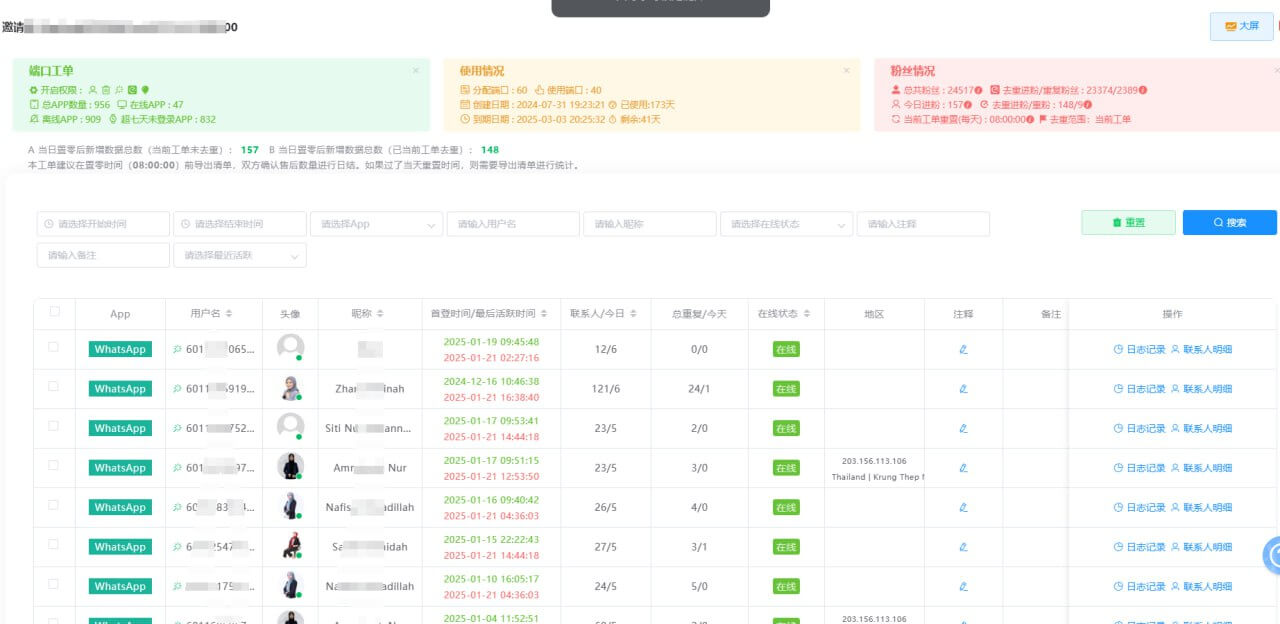This screenshot has width=1280, height=624.
Task: Open 日志记录 link in first row
Action: [1139, 350]
